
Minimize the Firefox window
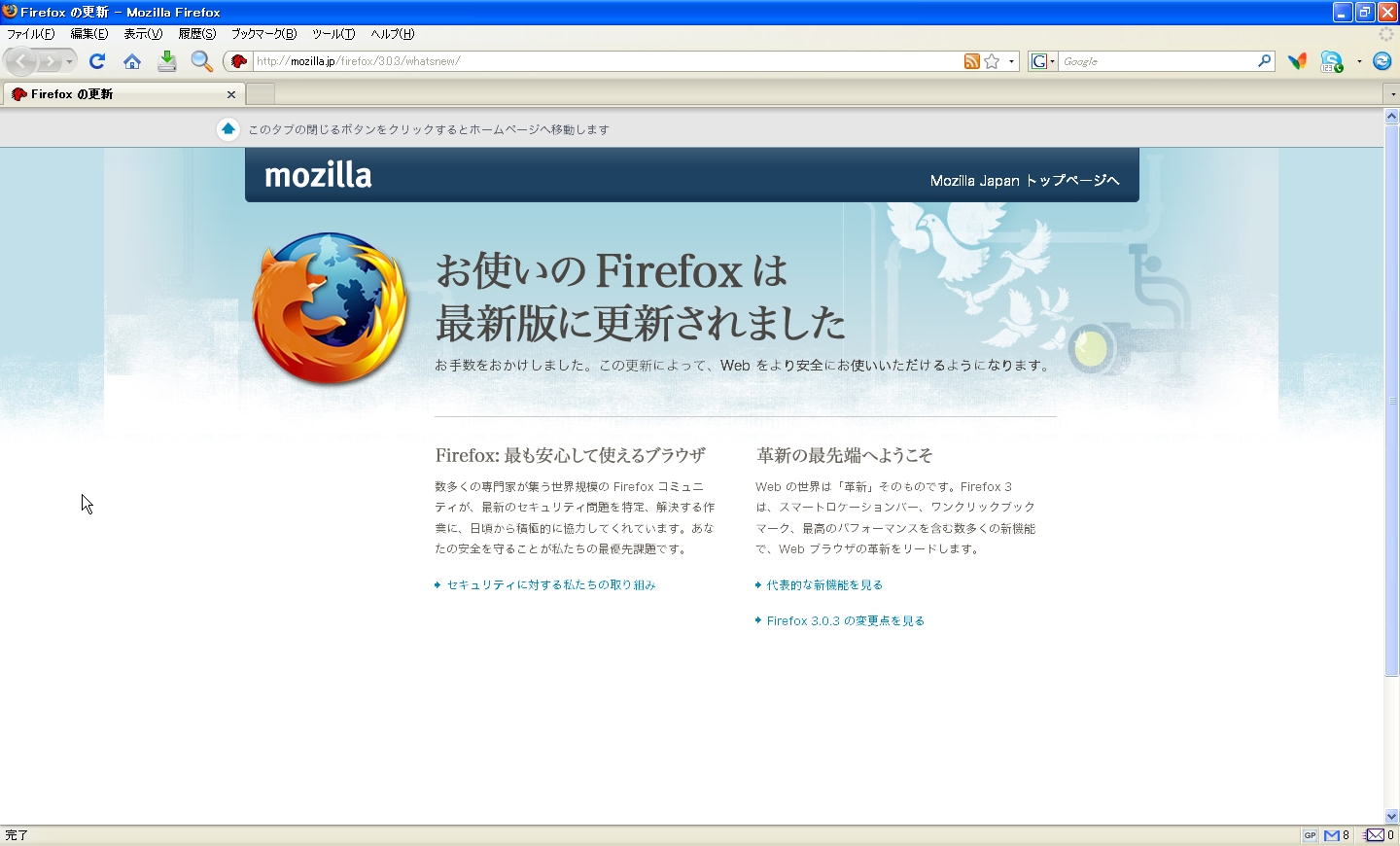[1343, 12]
